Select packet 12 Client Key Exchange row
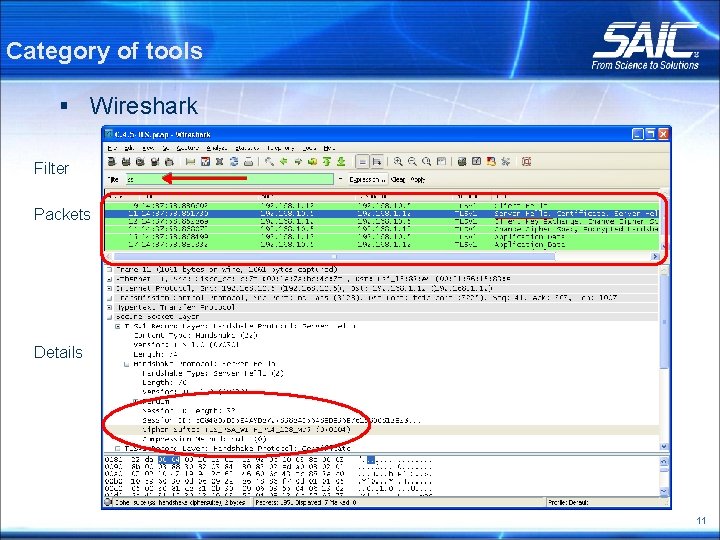 pyautogui.click(x=382, y=221)
